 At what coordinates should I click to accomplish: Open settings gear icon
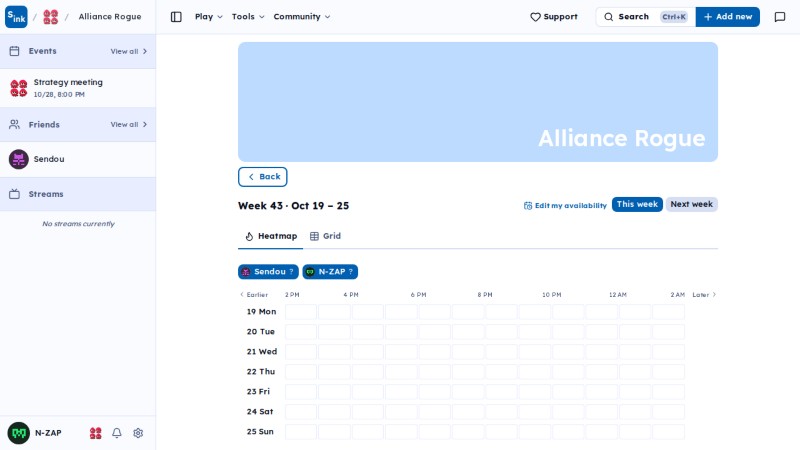pyautogui.click(x=138, y=433)
